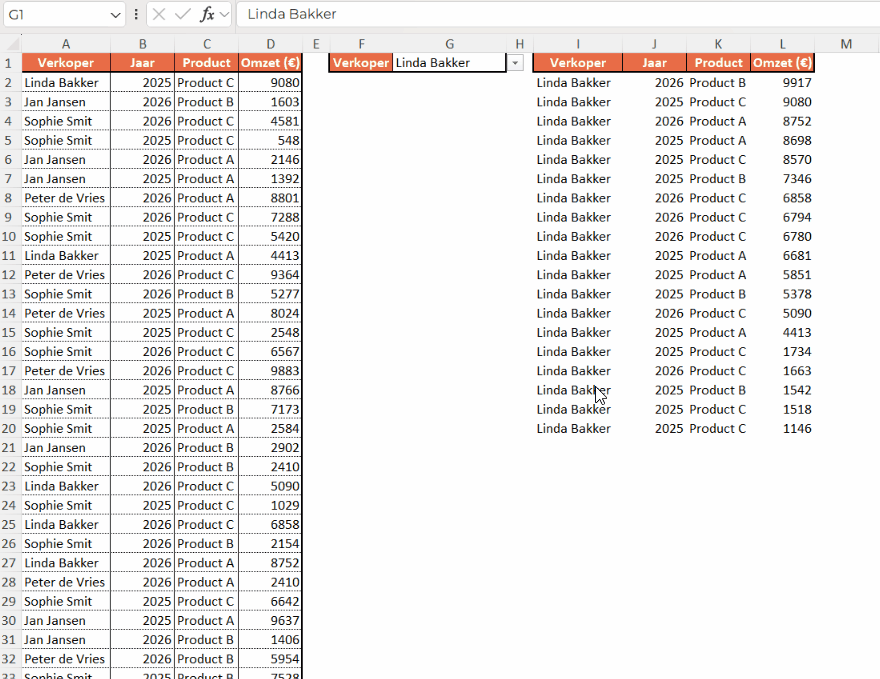The height and width of the screenshot is (679, 880).
Task: Select column A header
Action: pos(66,44)
